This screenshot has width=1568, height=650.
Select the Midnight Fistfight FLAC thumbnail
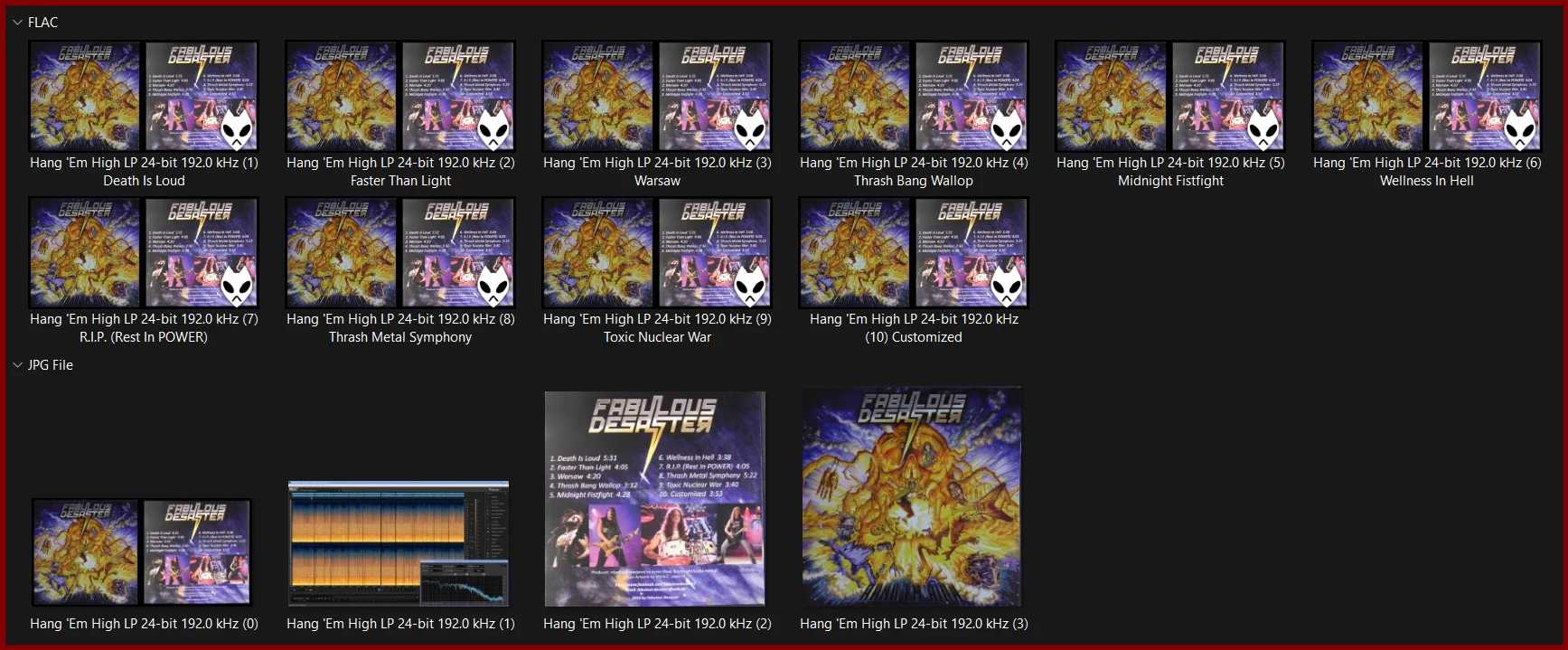coord(1170,96)
